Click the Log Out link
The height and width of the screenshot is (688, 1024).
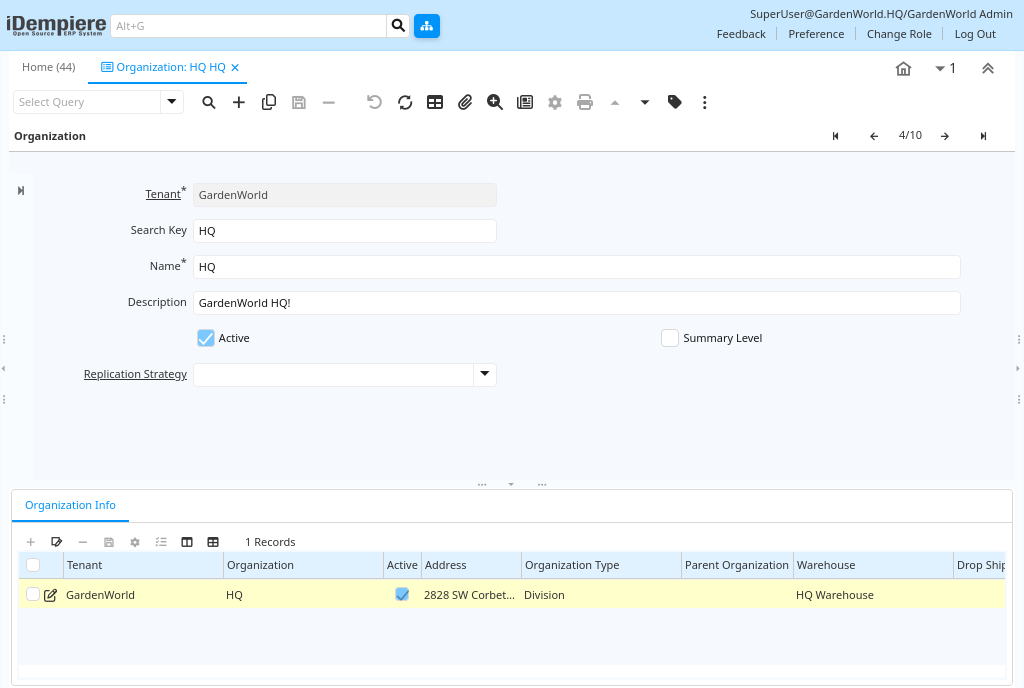click(974, 34)
